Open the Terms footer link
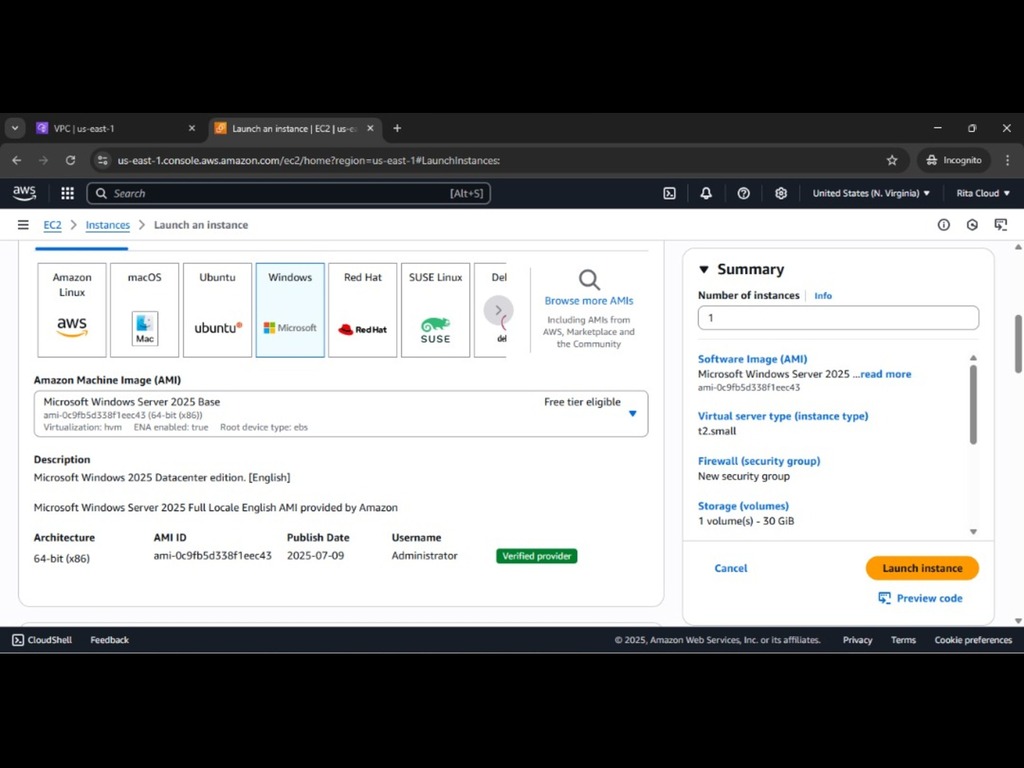This screenshot has width=1024, height=768. point(903,640)
